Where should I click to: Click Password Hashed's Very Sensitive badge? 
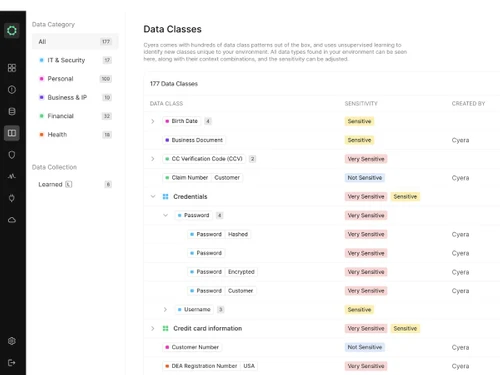coord(366,234)
